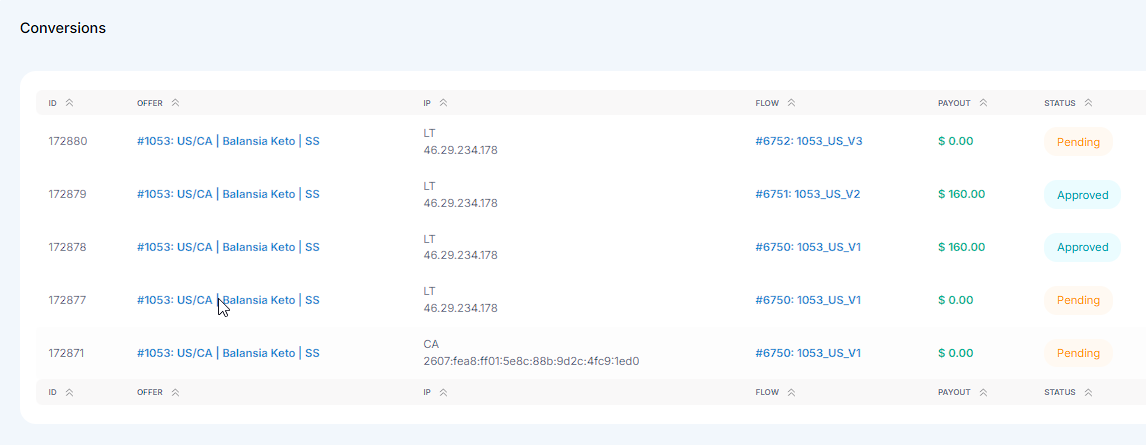Click IP 46.29.234.178 in row 172878
Screen dimensions: 1146x445
pyautogui.click(x=460, y=256)
